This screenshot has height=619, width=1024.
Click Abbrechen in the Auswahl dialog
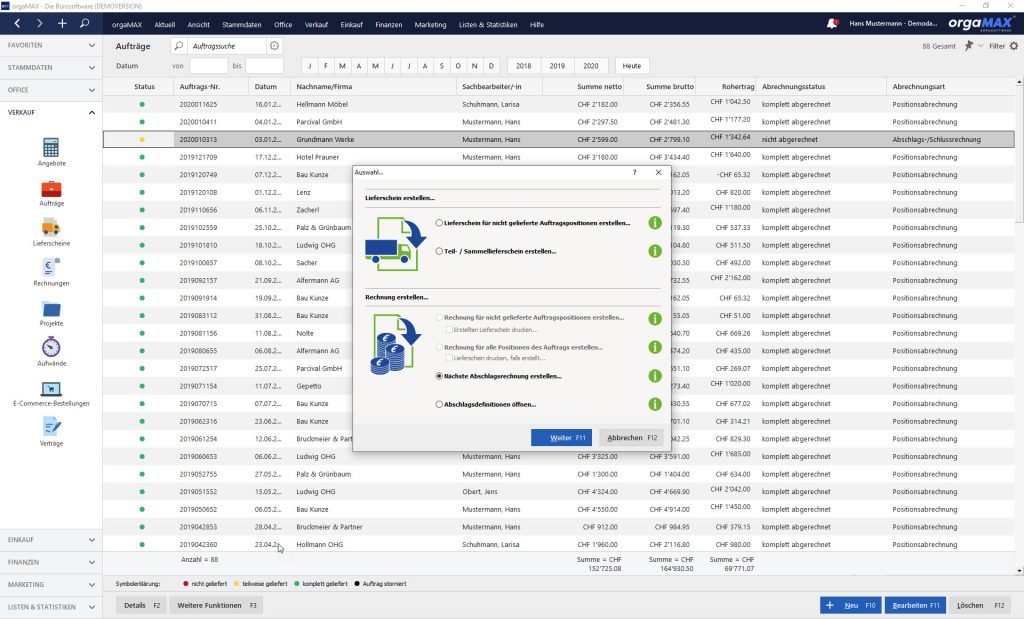point(632,437)
